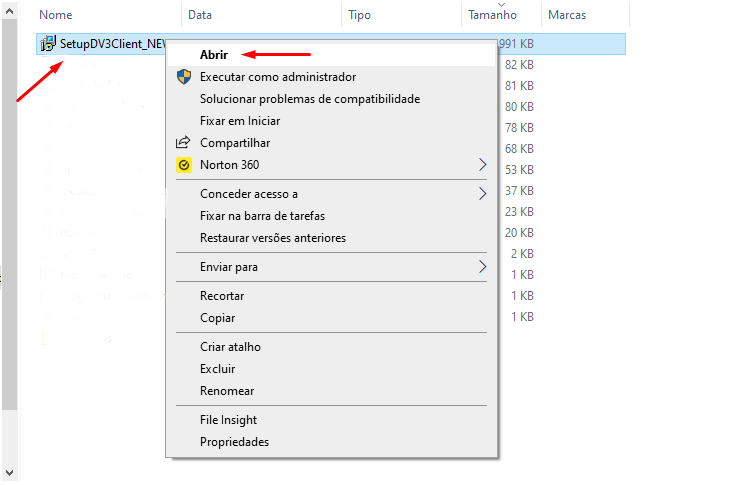Sort files by the Nome column header

point(56,15)
